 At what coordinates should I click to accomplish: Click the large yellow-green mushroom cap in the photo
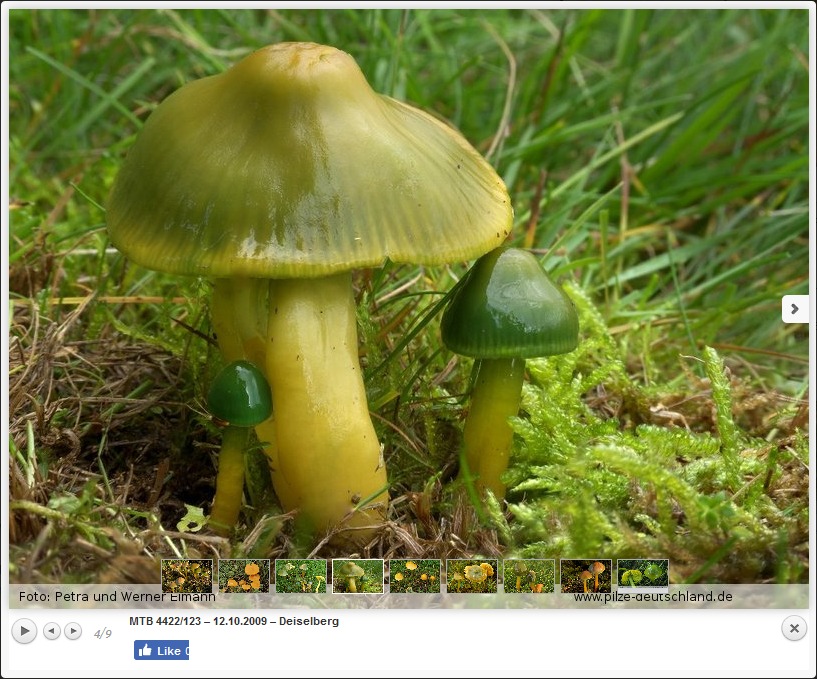pos(300,160)
